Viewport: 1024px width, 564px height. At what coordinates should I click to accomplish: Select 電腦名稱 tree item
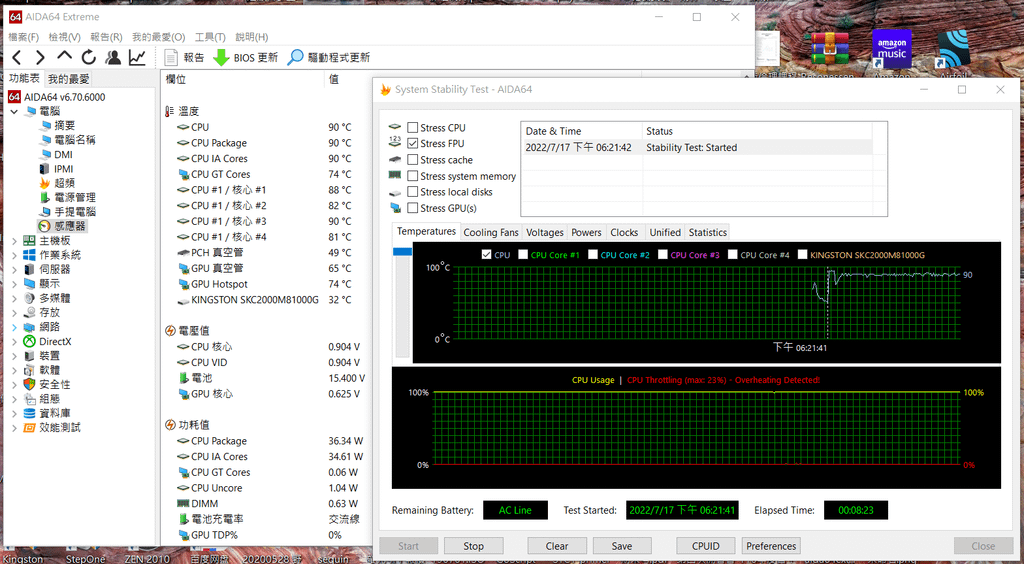[67, 140]
